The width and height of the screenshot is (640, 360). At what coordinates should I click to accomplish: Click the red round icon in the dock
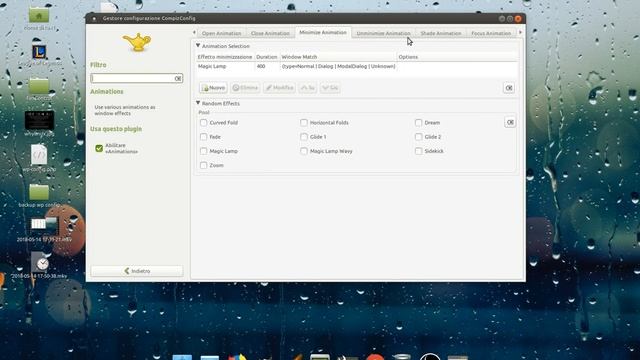click(x=375, y=357)
